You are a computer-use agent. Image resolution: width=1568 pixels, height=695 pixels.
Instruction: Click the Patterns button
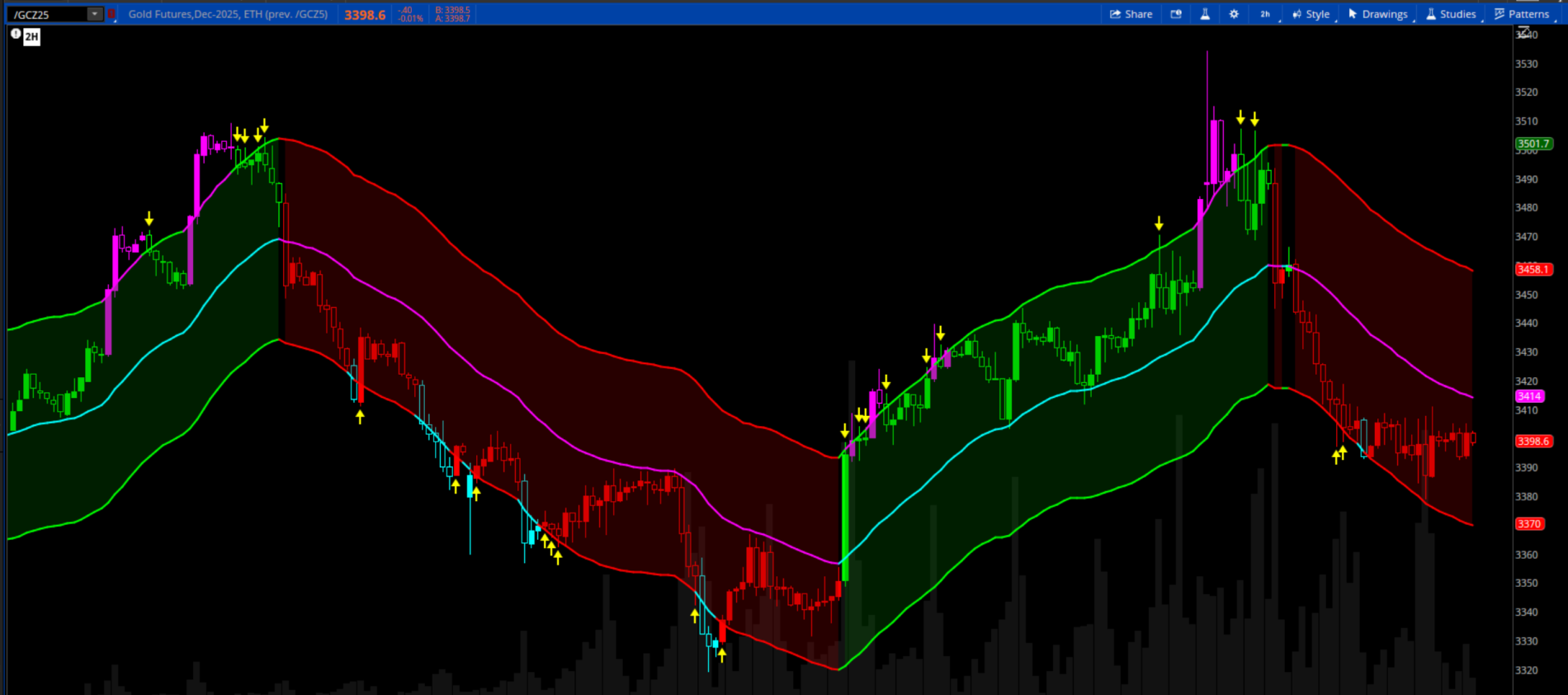[x=1522, y=14]
